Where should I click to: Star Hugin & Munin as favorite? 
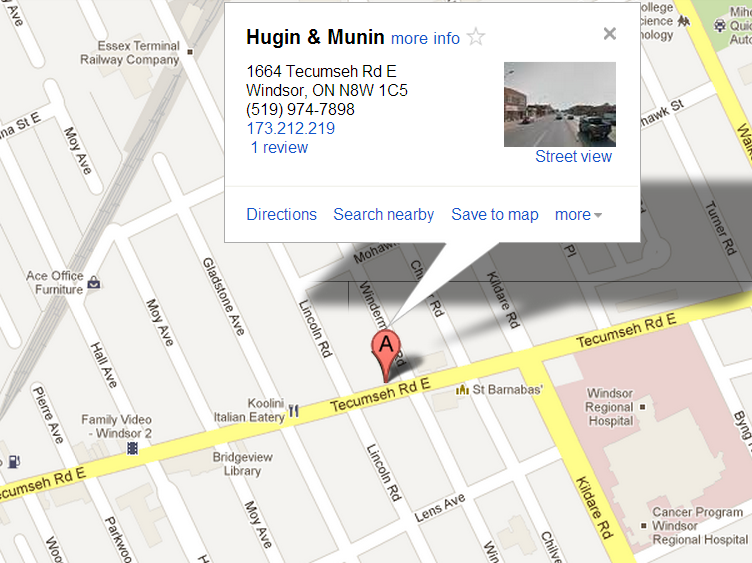[476, 37]
